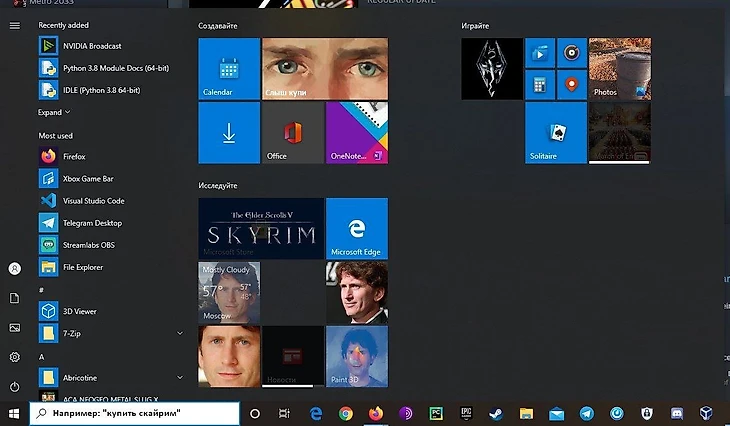730x426 pixels.
Task: Open Settings from the Start sidebar
Action: (x=14, y=357)
